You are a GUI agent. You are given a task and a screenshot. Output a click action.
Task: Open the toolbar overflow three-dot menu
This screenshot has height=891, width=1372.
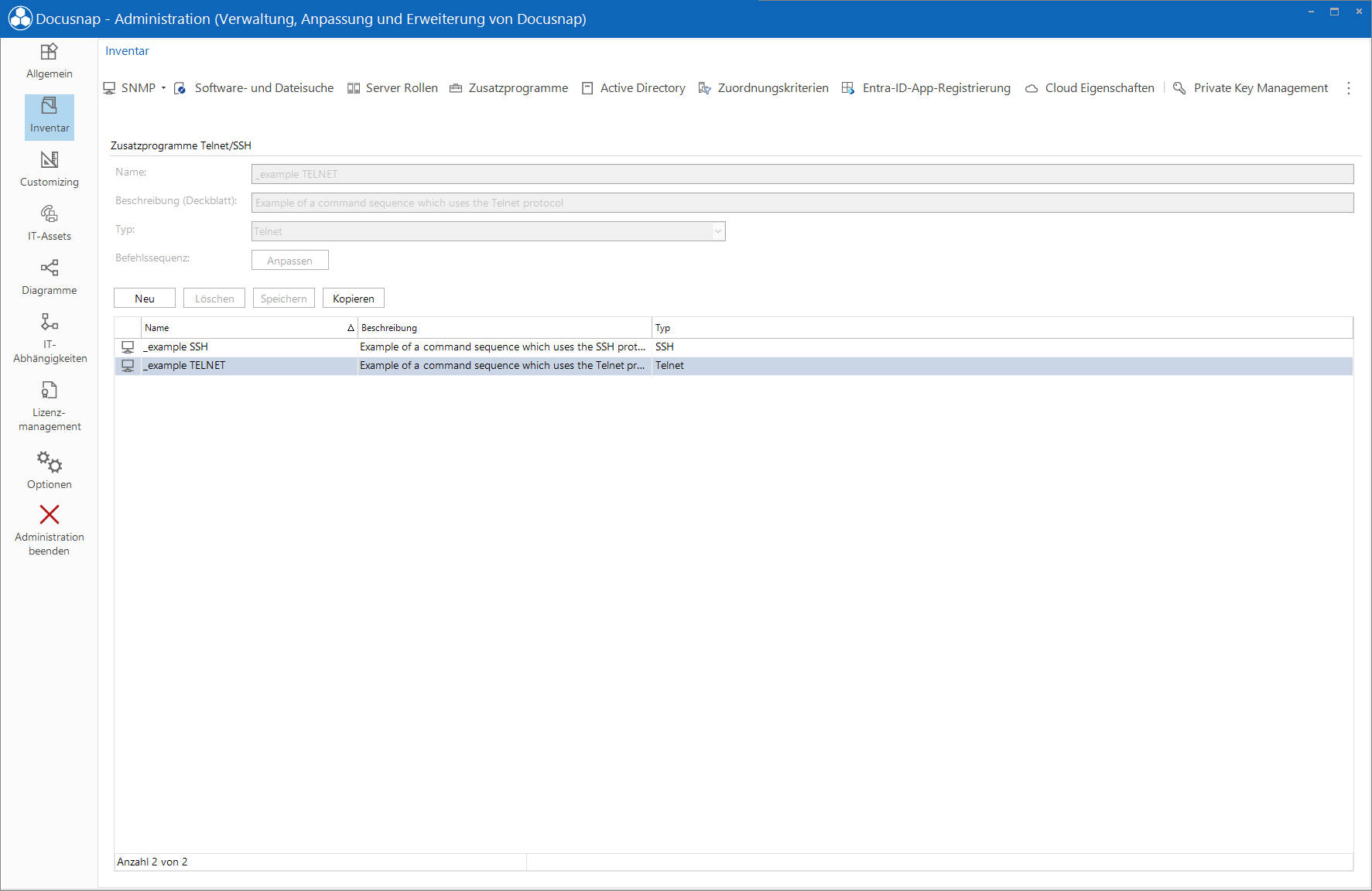[1349, 88]
